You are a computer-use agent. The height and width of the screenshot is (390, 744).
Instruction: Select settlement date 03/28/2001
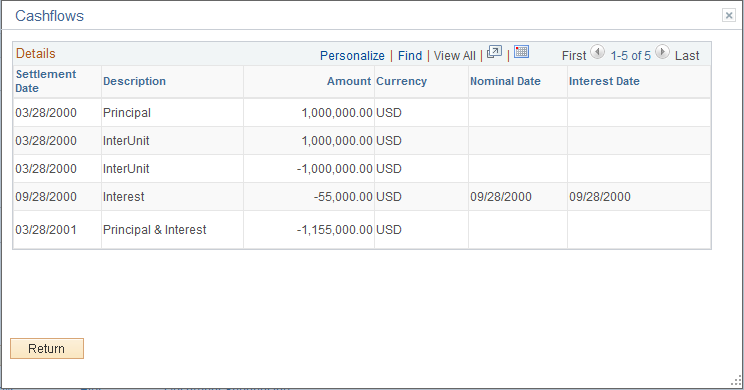click(46, 230)
